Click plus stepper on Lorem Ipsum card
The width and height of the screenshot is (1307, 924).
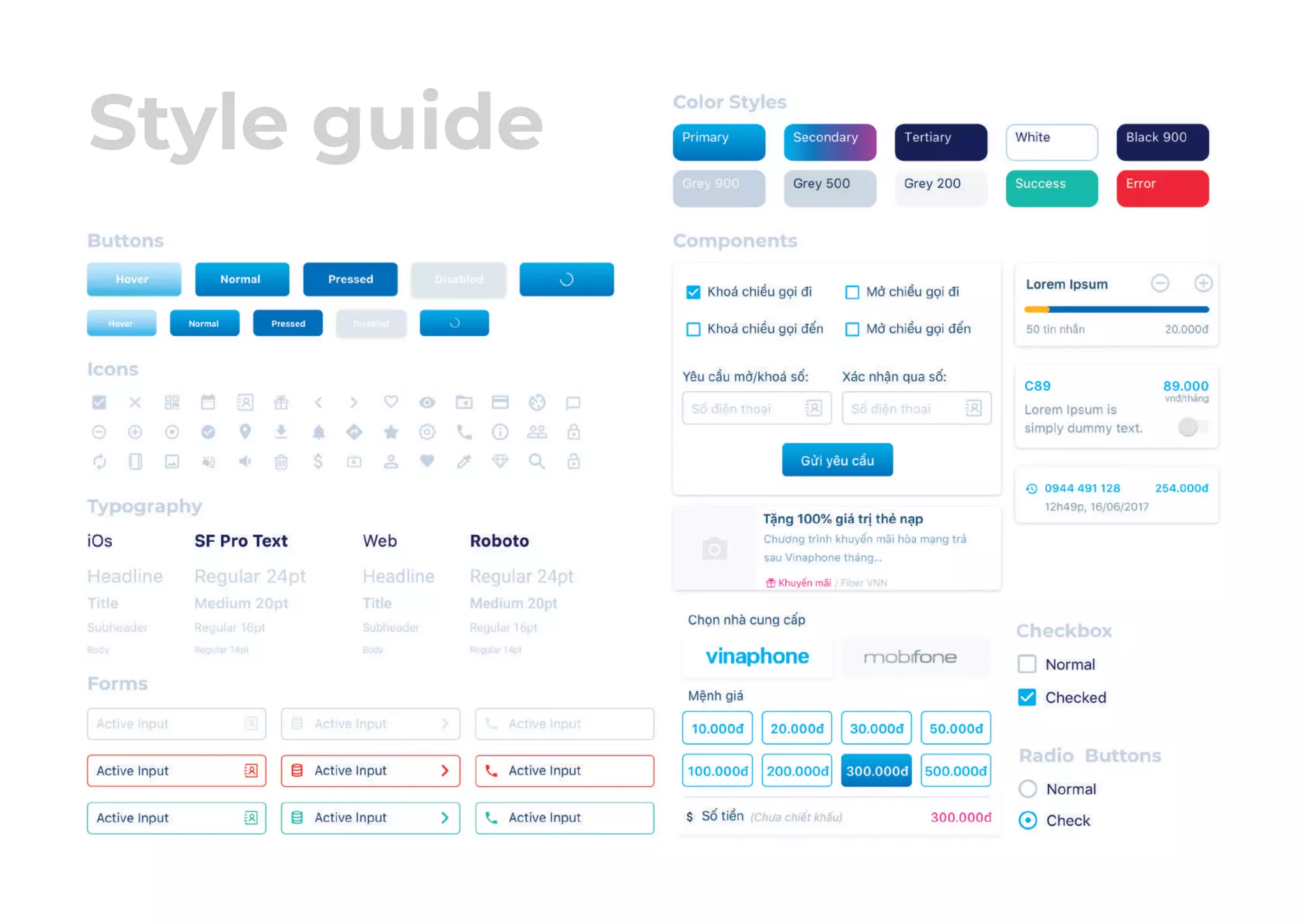(1203, 283)
